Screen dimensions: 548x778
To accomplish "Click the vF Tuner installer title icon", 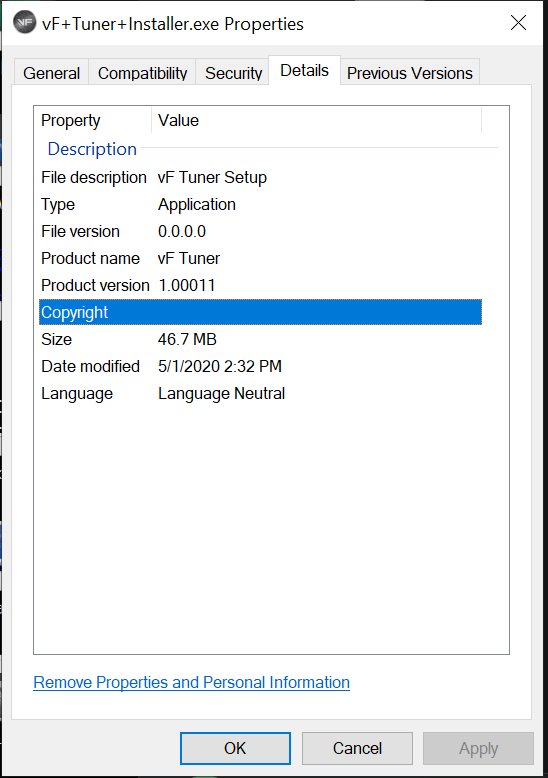I will tap(24, 22).
